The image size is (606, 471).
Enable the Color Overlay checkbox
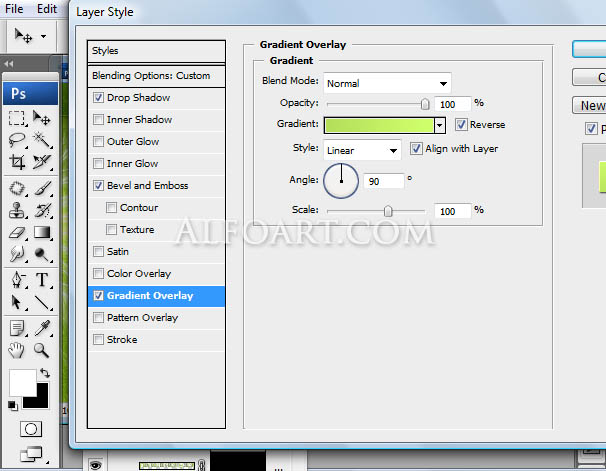tap(98, 274)
